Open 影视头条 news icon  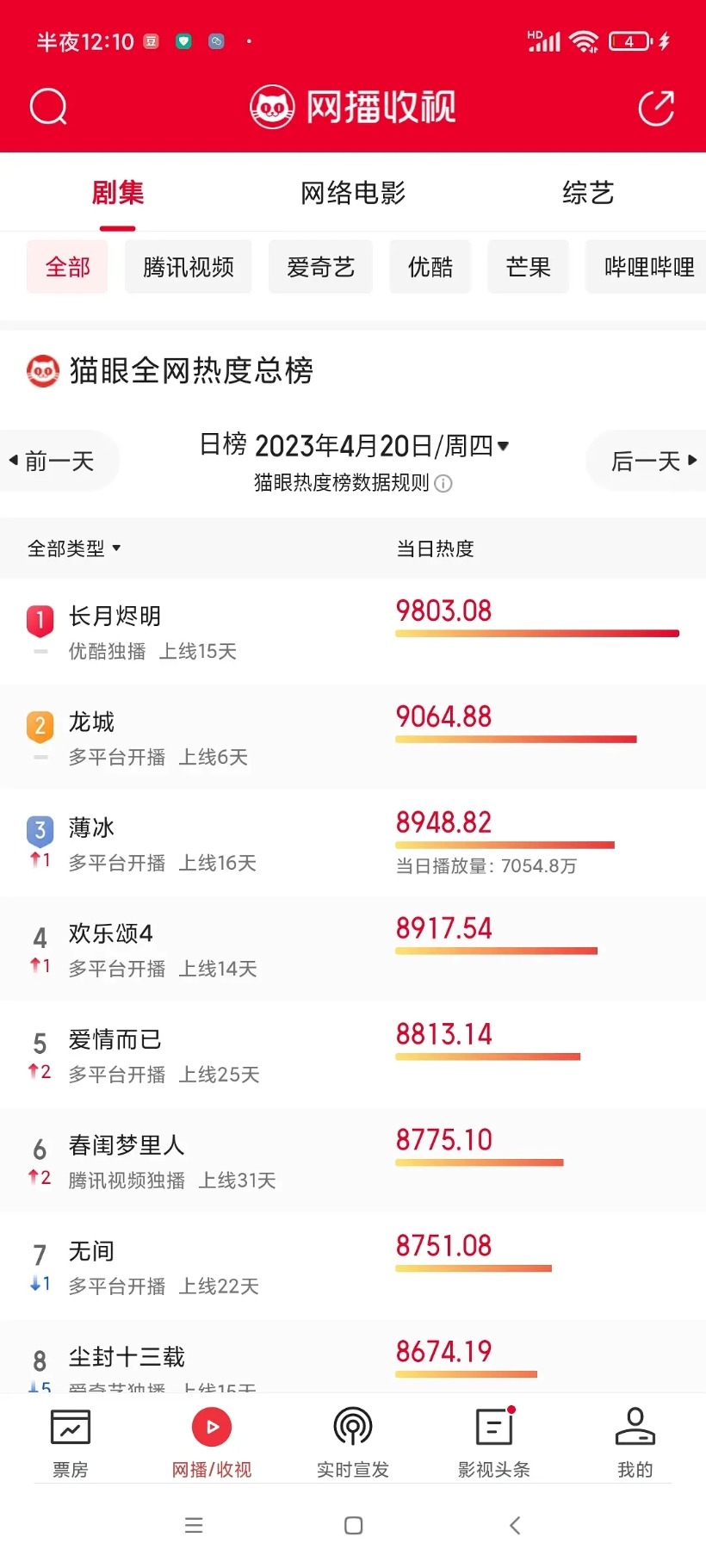point(494,1429)
